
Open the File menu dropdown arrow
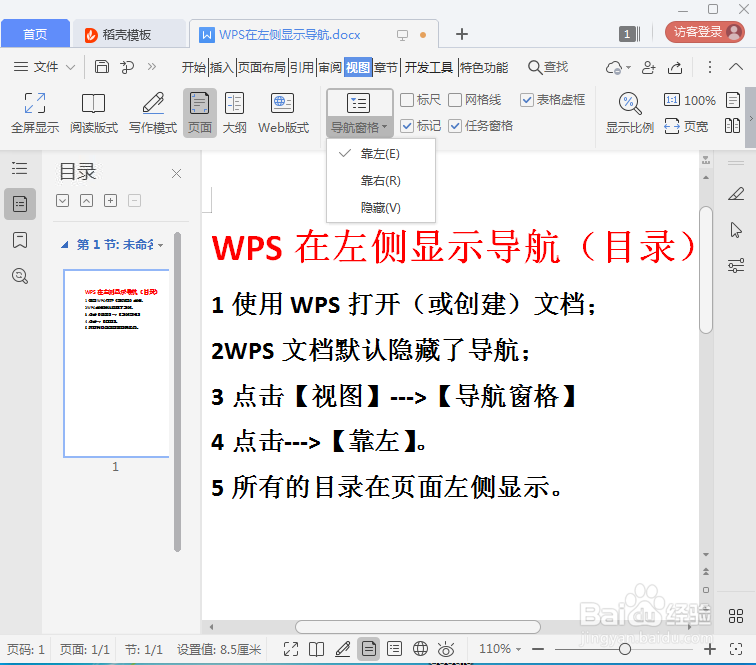pyautogui.click(x=70, y=67)
